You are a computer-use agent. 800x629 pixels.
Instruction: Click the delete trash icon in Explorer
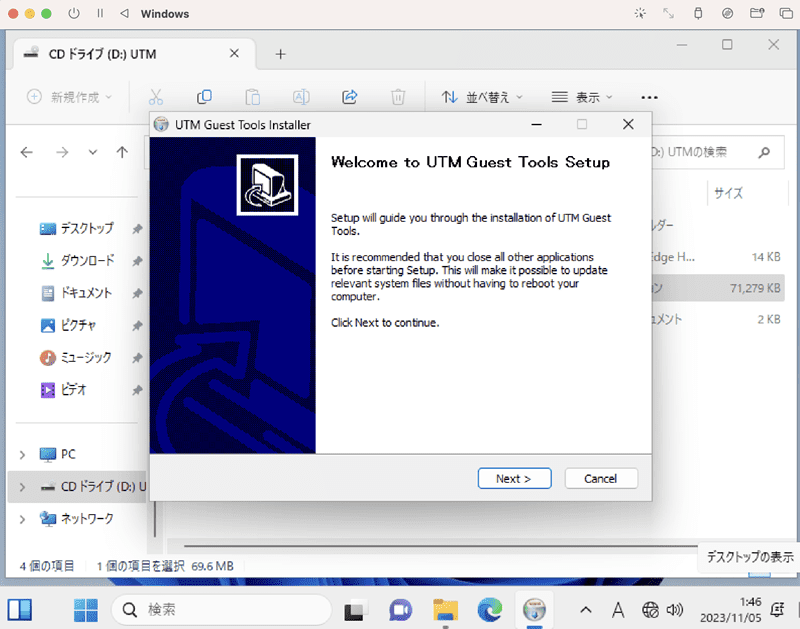click(x=398, y=96)
